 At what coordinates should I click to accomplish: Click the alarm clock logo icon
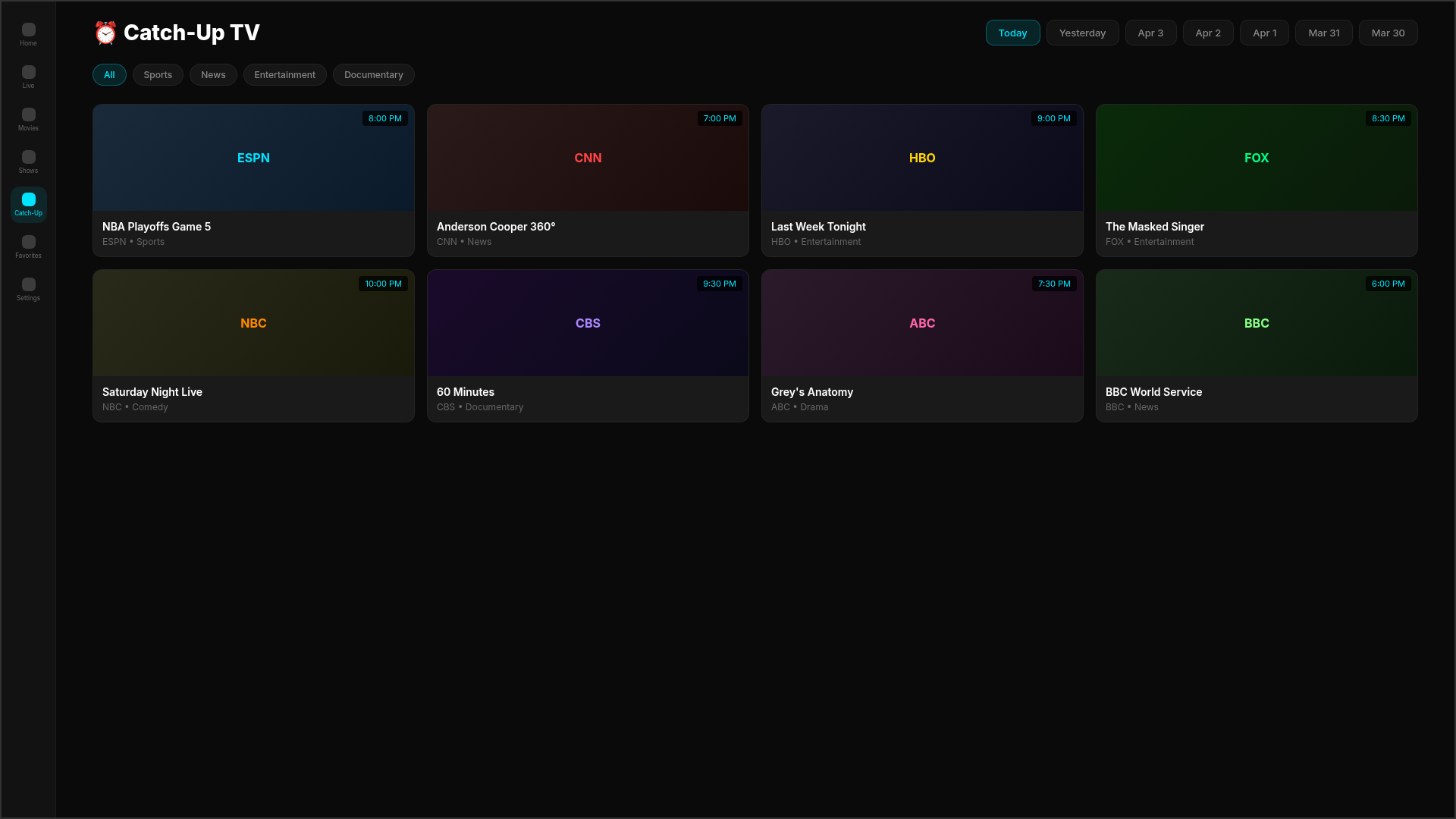[105, 33]
